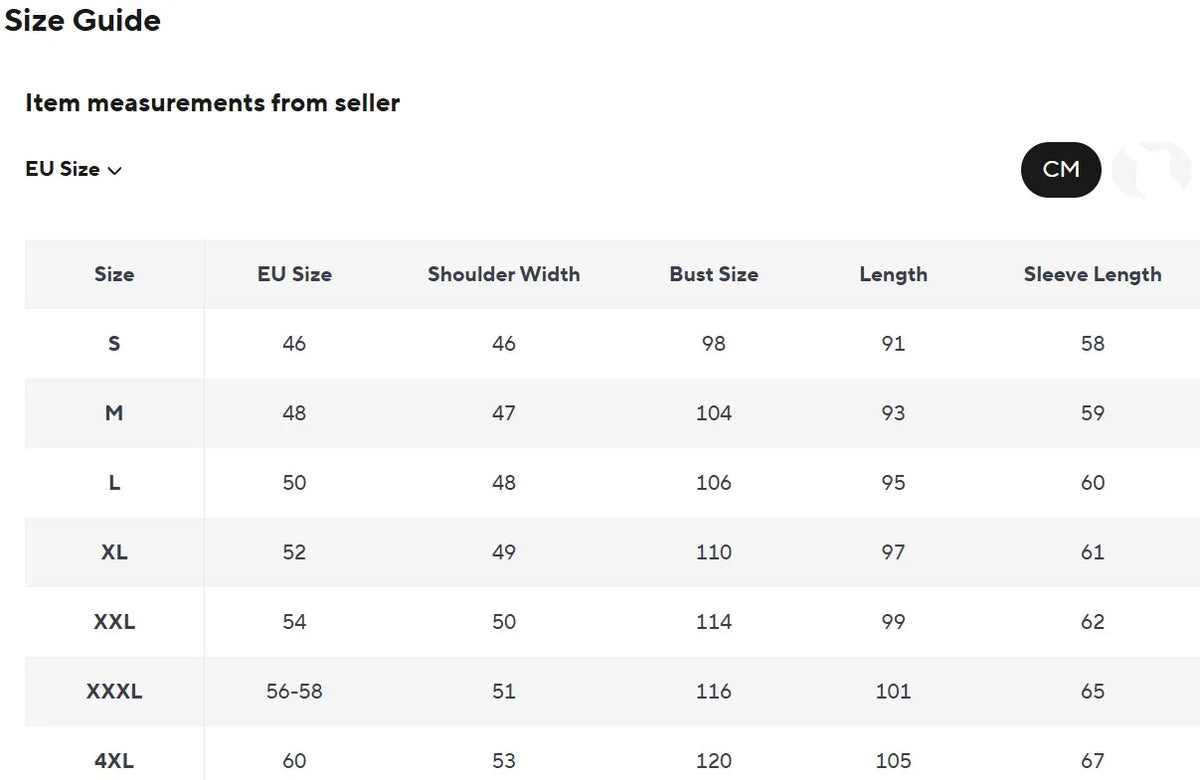Click the Sleeve Length column header
The image size is (1200, 780).
[x=1093, y=274]
